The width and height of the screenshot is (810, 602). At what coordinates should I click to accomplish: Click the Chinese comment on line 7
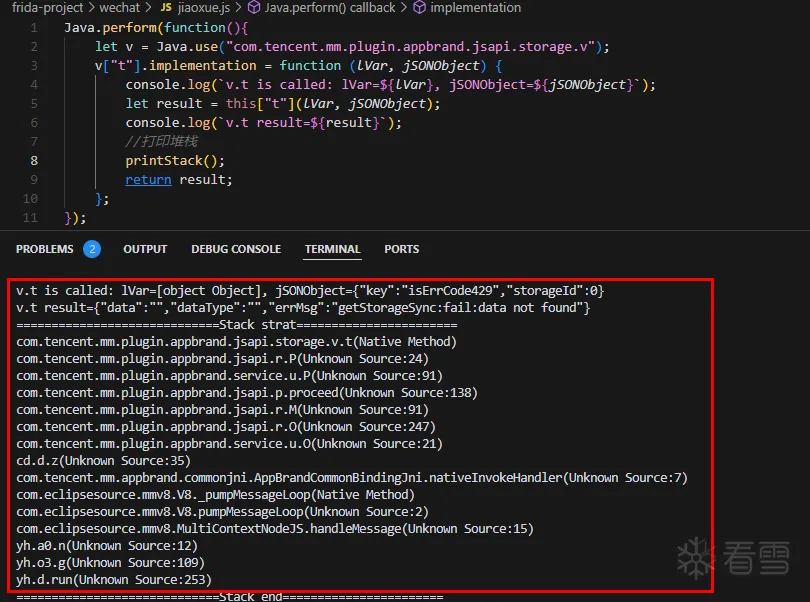click(161, 141)
